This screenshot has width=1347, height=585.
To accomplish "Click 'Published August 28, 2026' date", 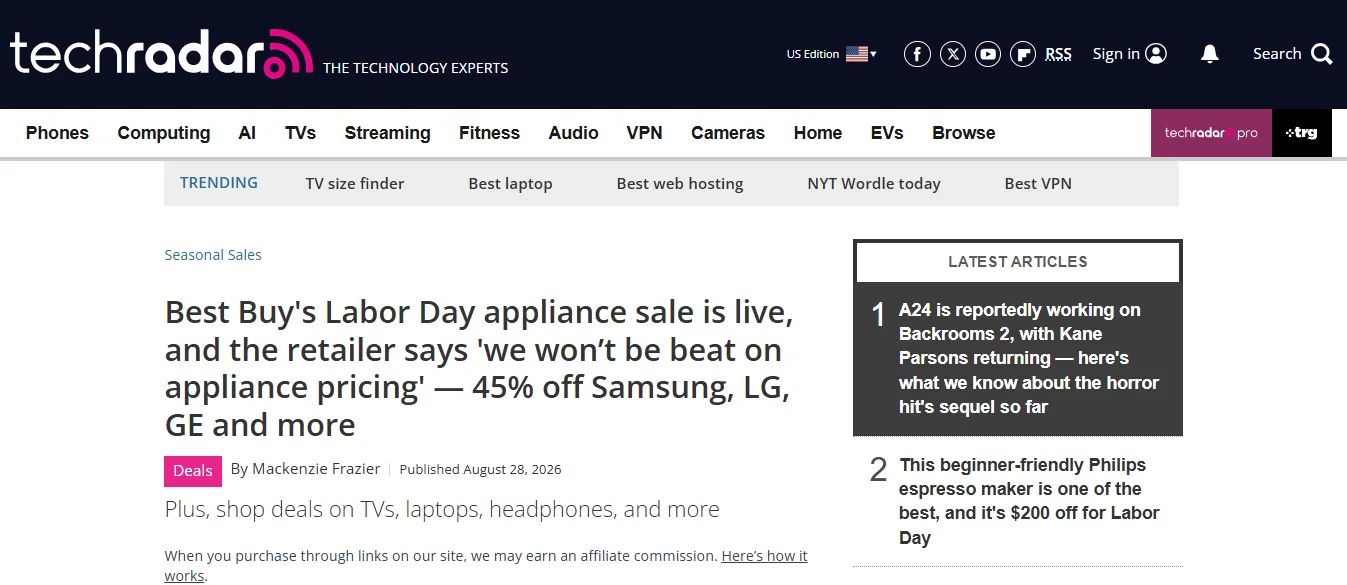I will click(480, 469).
